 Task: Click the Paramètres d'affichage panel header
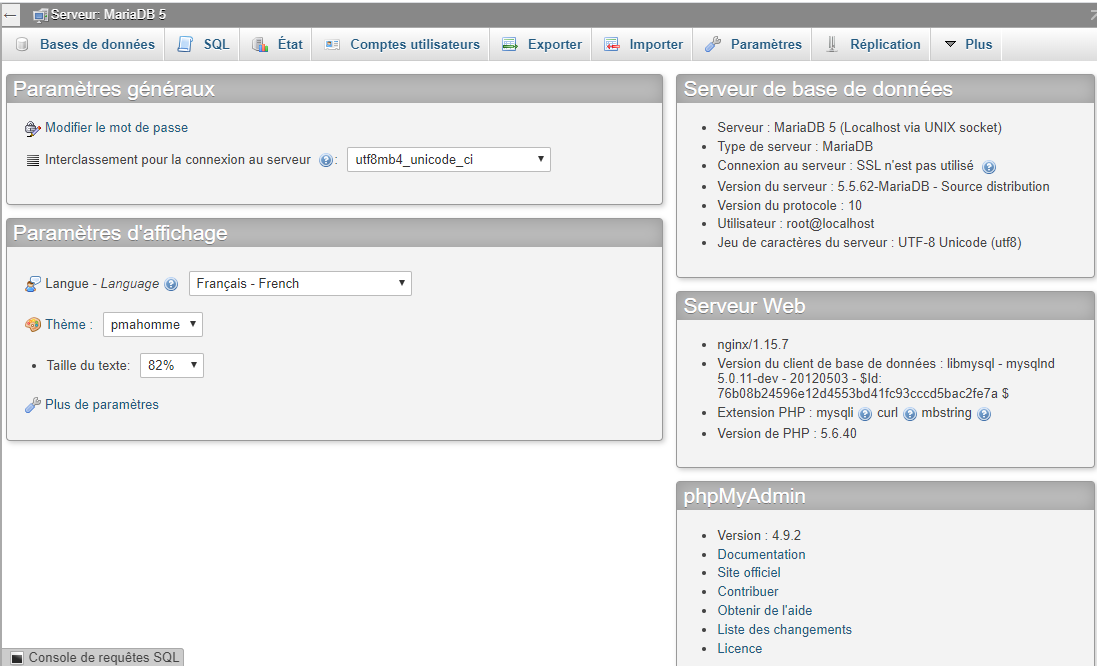pyautogui.click(x=334, y=233)
